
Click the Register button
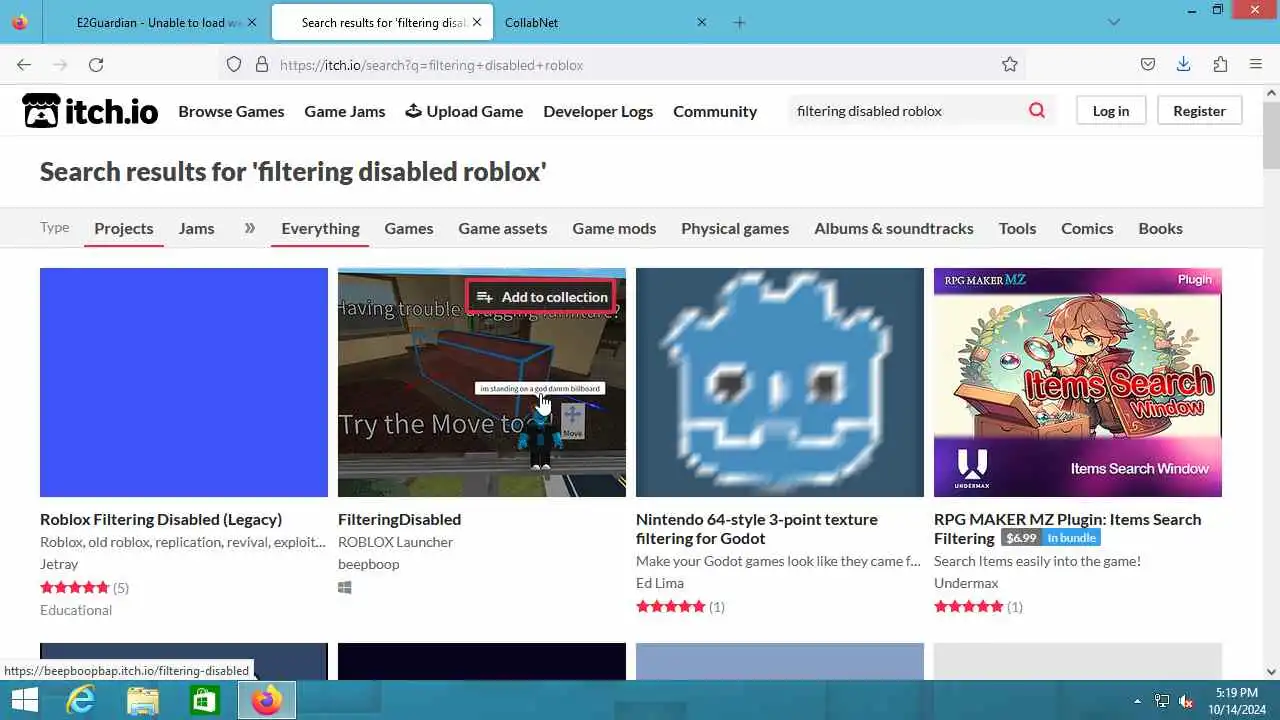[x=1199, y=111]
